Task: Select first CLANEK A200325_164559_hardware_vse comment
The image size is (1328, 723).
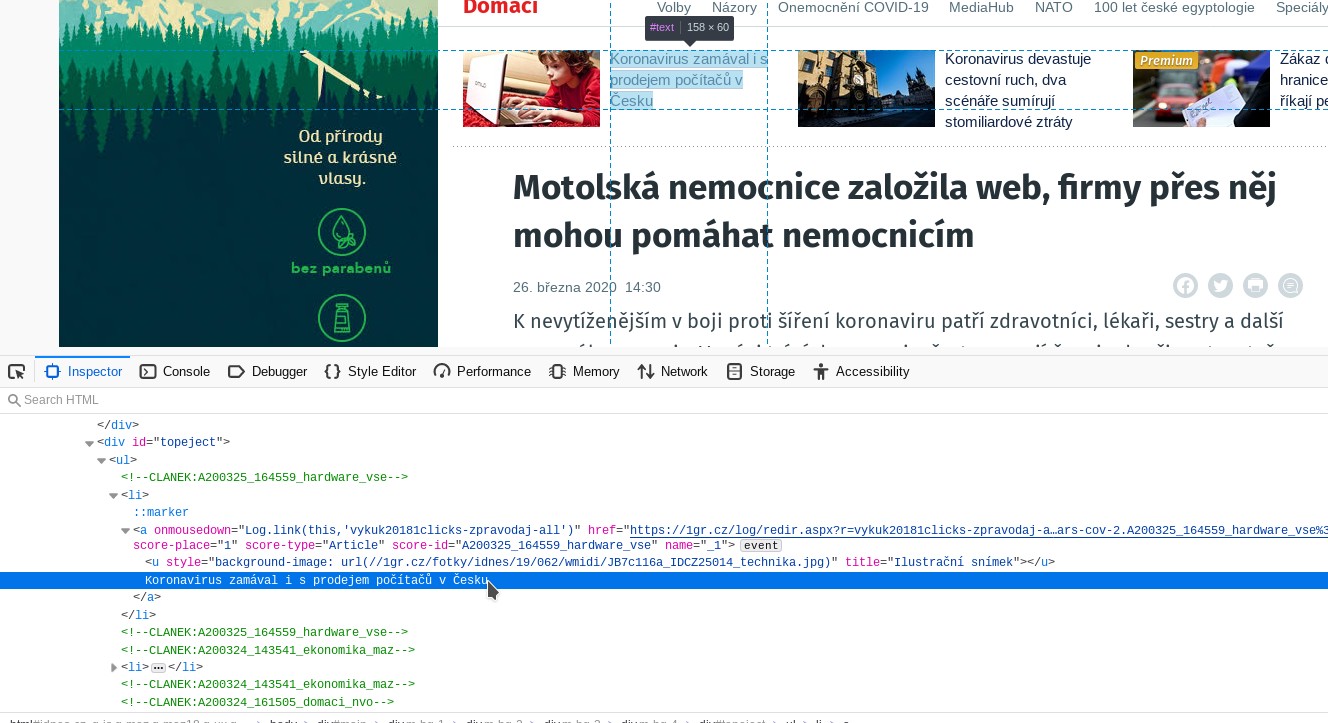Action: click(x=664, y=477)
